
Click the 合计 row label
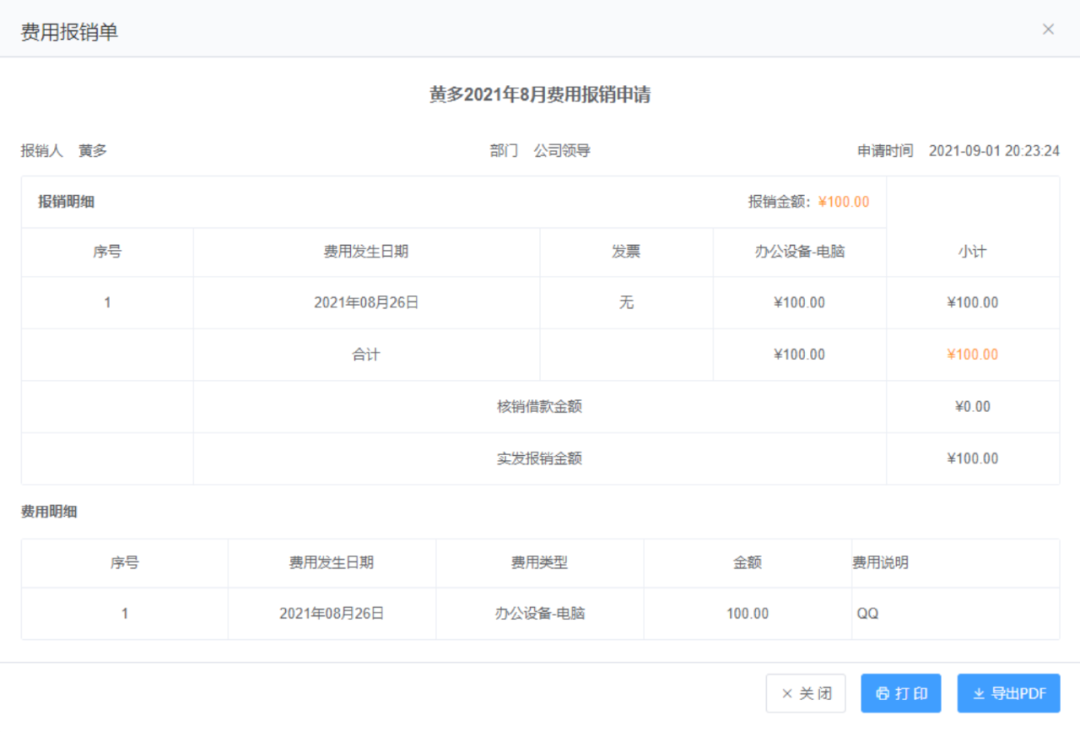366,355
